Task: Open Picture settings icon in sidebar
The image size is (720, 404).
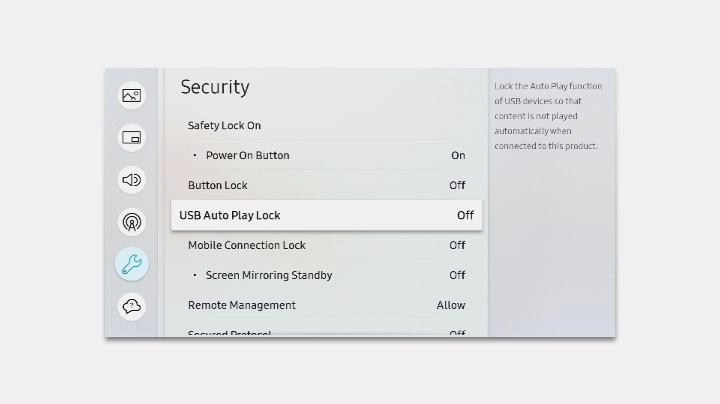Action: [132, 96]
